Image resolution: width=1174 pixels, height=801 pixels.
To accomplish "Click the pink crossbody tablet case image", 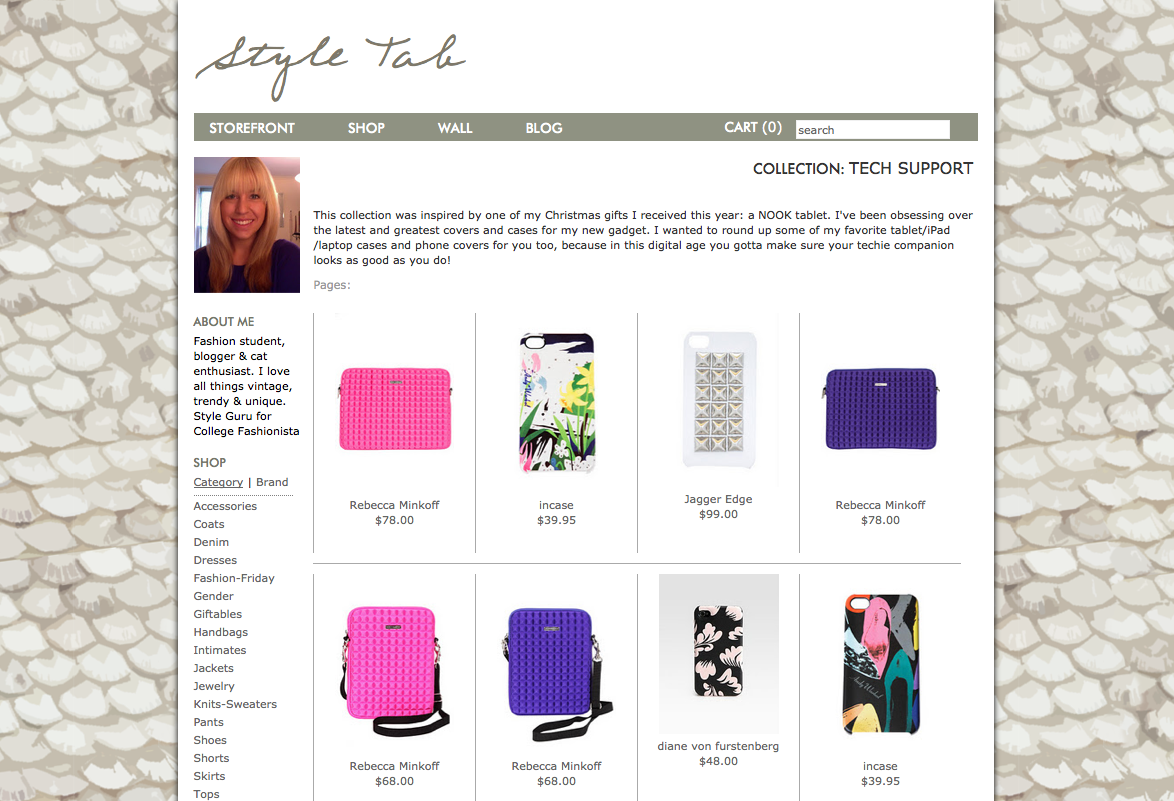I will tap(395, 671).
